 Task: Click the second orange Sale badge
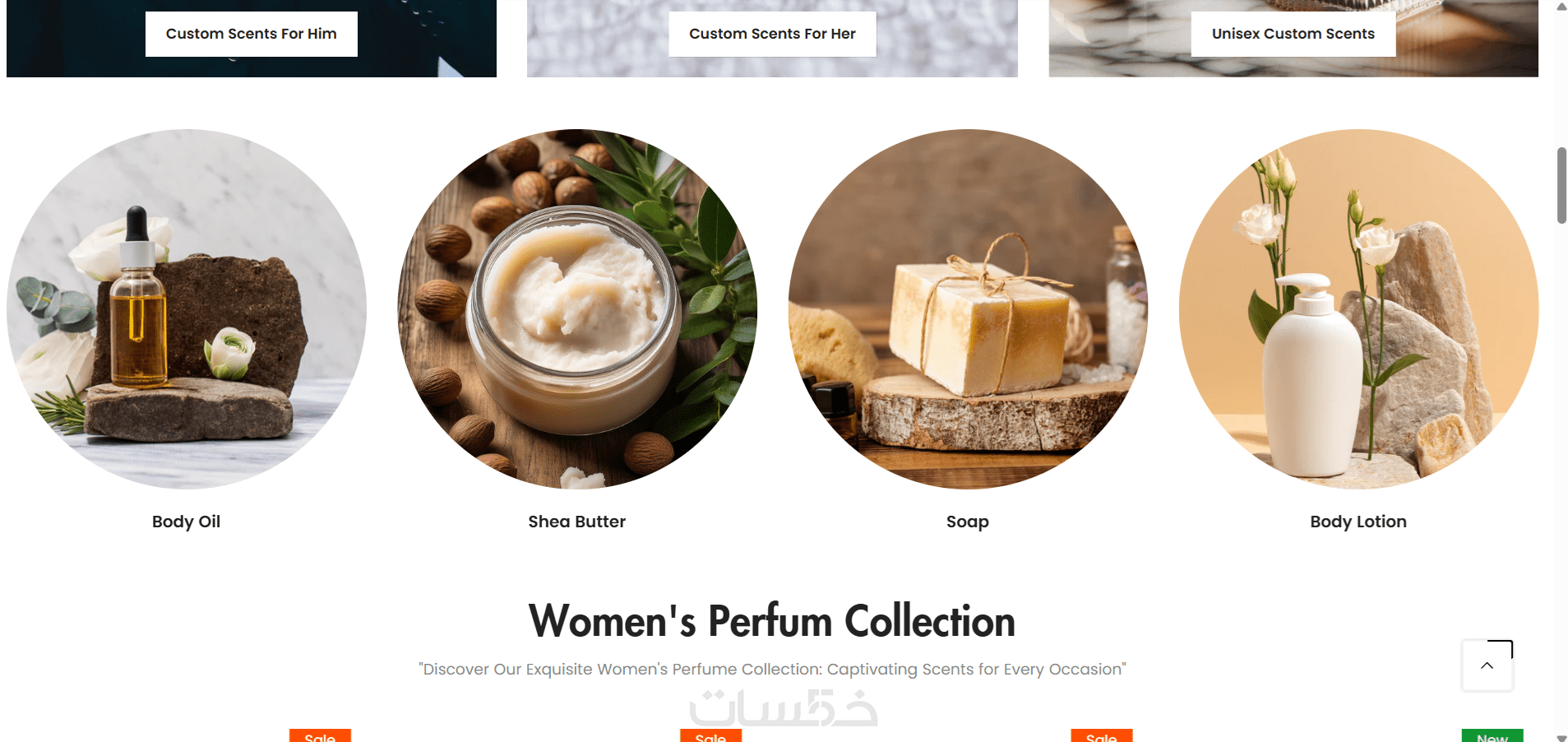pyautogui.click(x=710, y=736)
